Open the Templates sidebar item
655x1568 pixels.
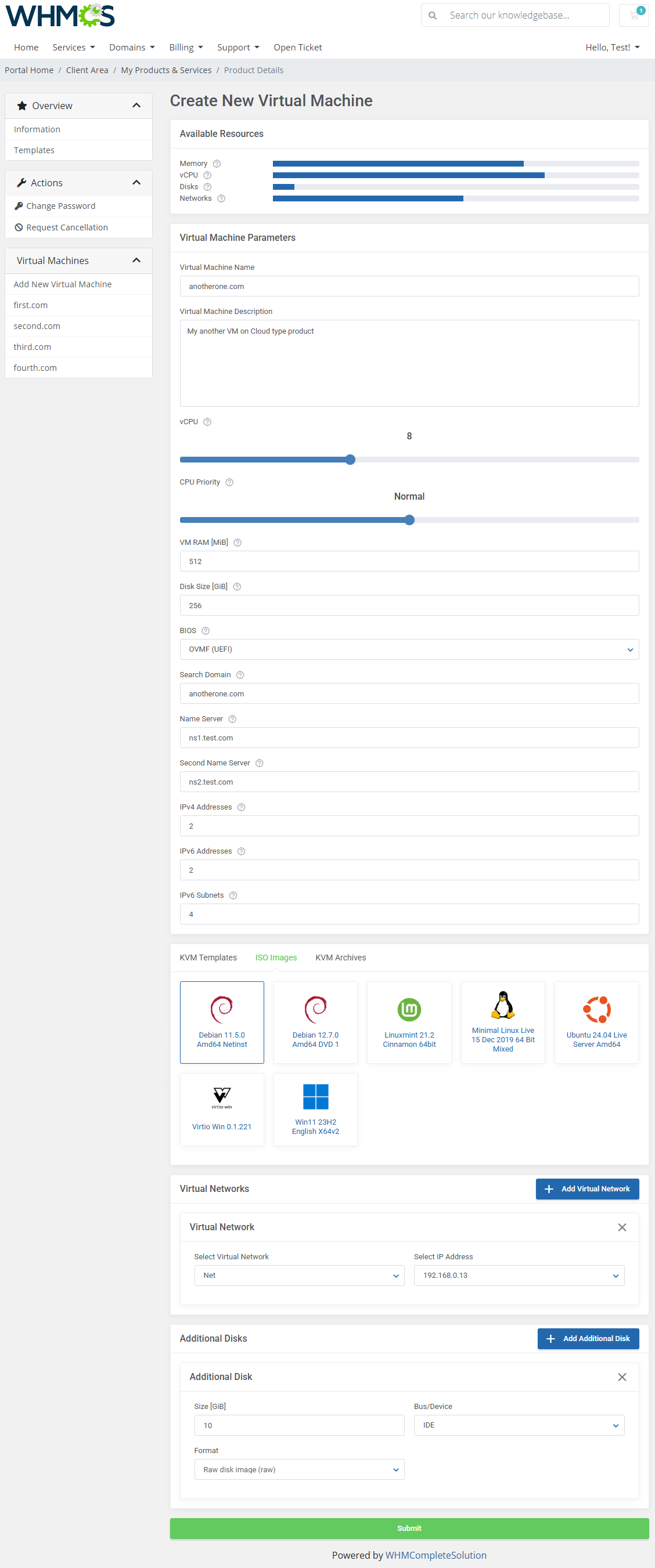pos(34,150)
